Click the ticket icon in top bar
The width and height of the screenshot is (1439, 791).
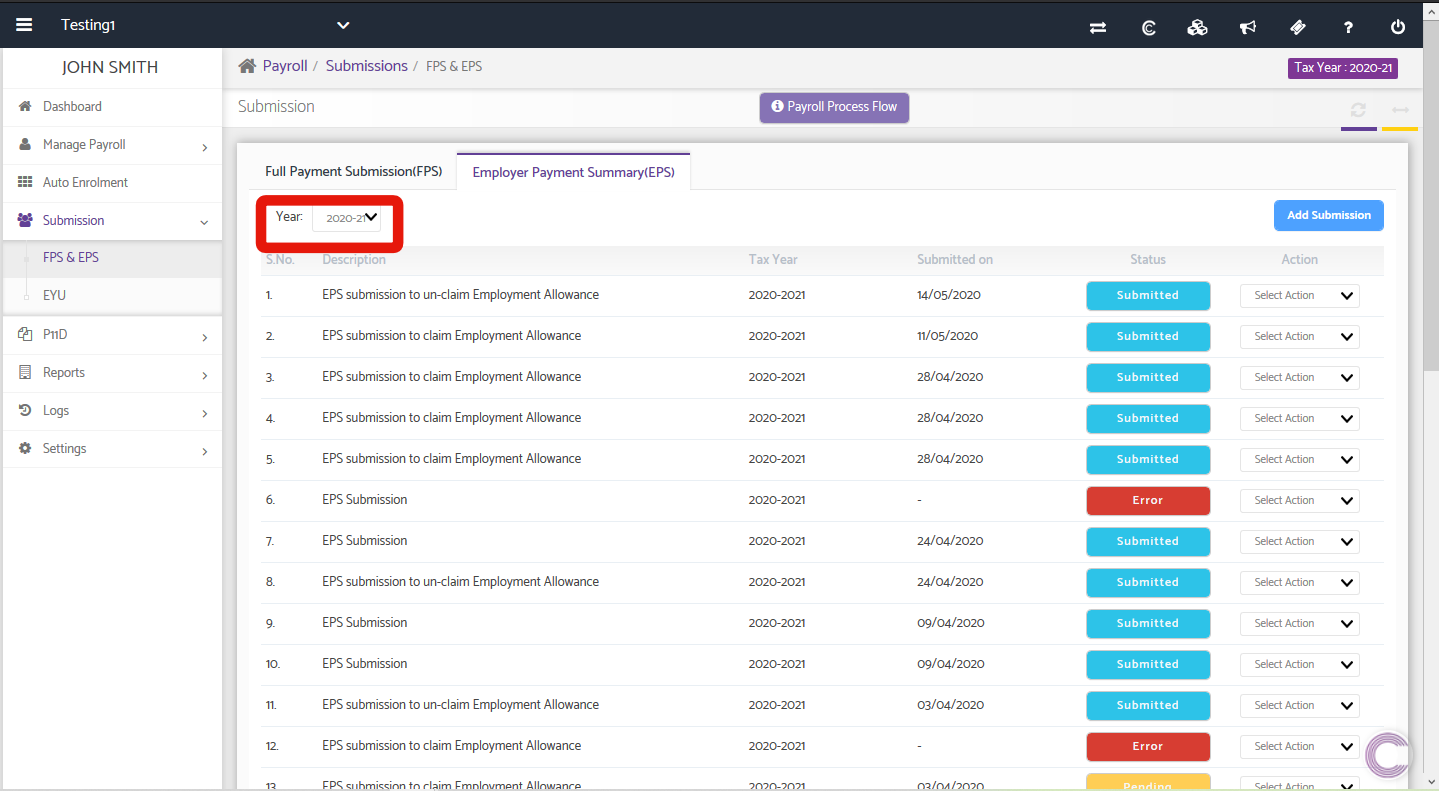tap(1298, 28)
